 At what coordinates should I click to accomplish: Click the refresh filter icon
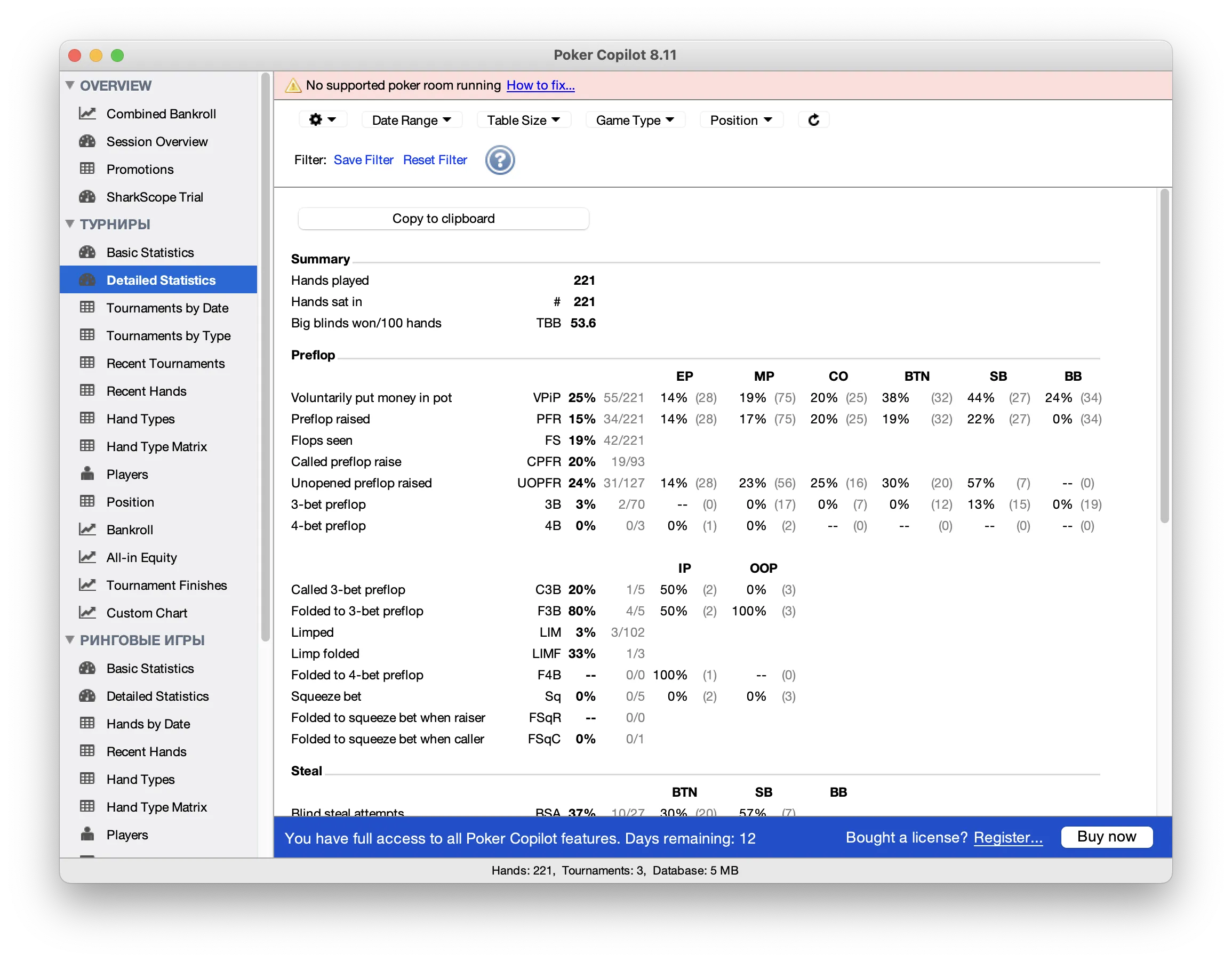[x=813, y=119]
